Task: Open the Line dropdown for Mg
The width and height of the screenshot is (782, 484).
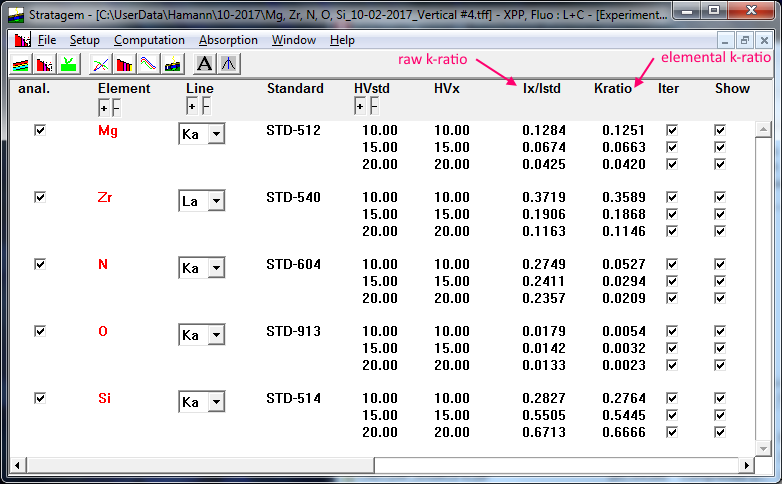Action: 216,134
